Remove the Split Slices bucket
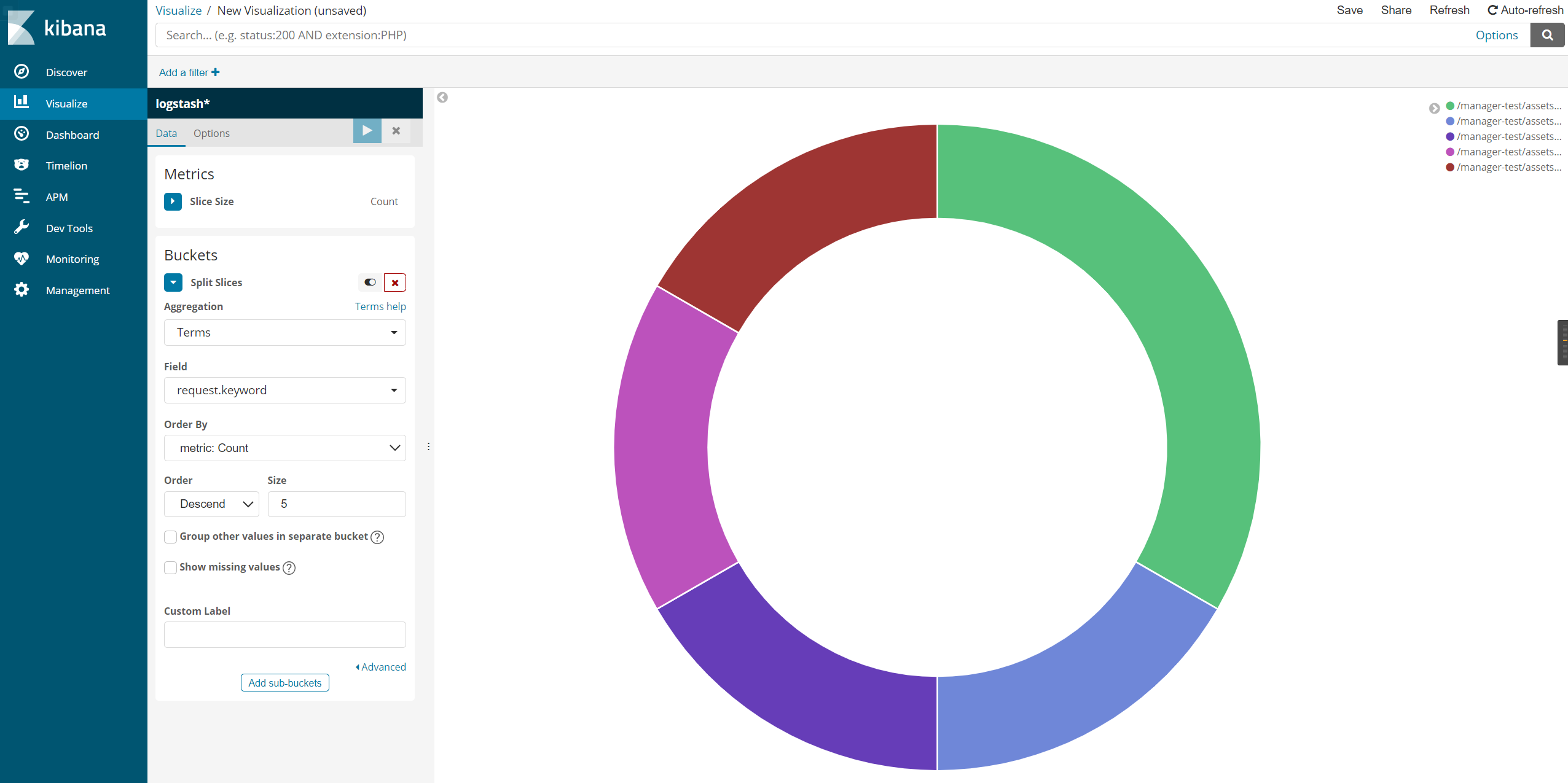 click(x=395, y=282)
